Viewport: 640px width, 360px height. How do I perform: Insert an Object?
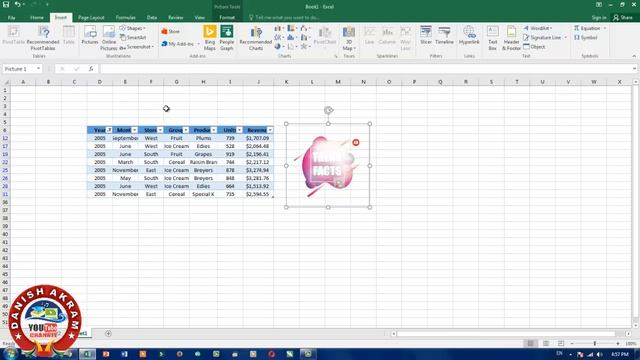coord(534,47)
